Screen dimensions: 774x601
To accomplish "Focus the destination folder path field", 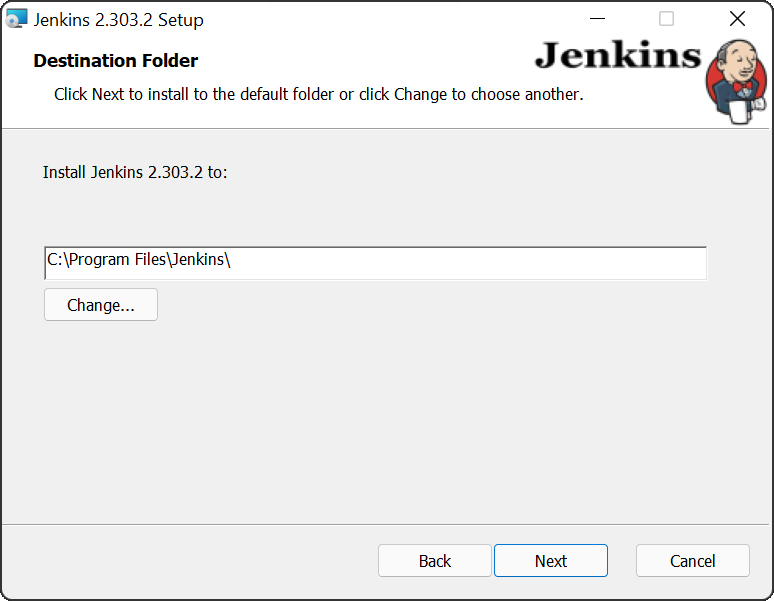I will (x=375, y=263).
